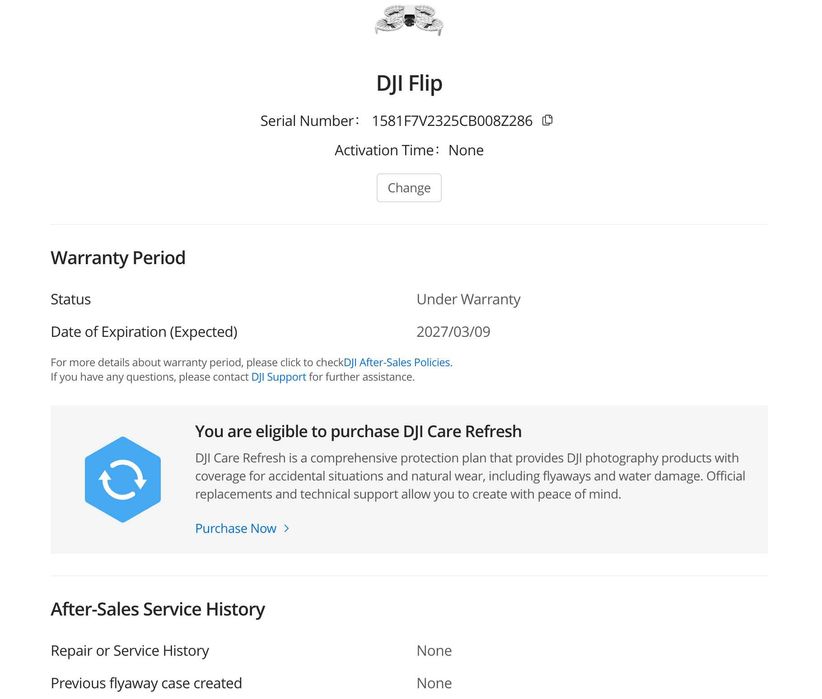Click the serial number 1581F7V2325CB008Z286
The height and width of the screenshot is (699, 822).
452,121
